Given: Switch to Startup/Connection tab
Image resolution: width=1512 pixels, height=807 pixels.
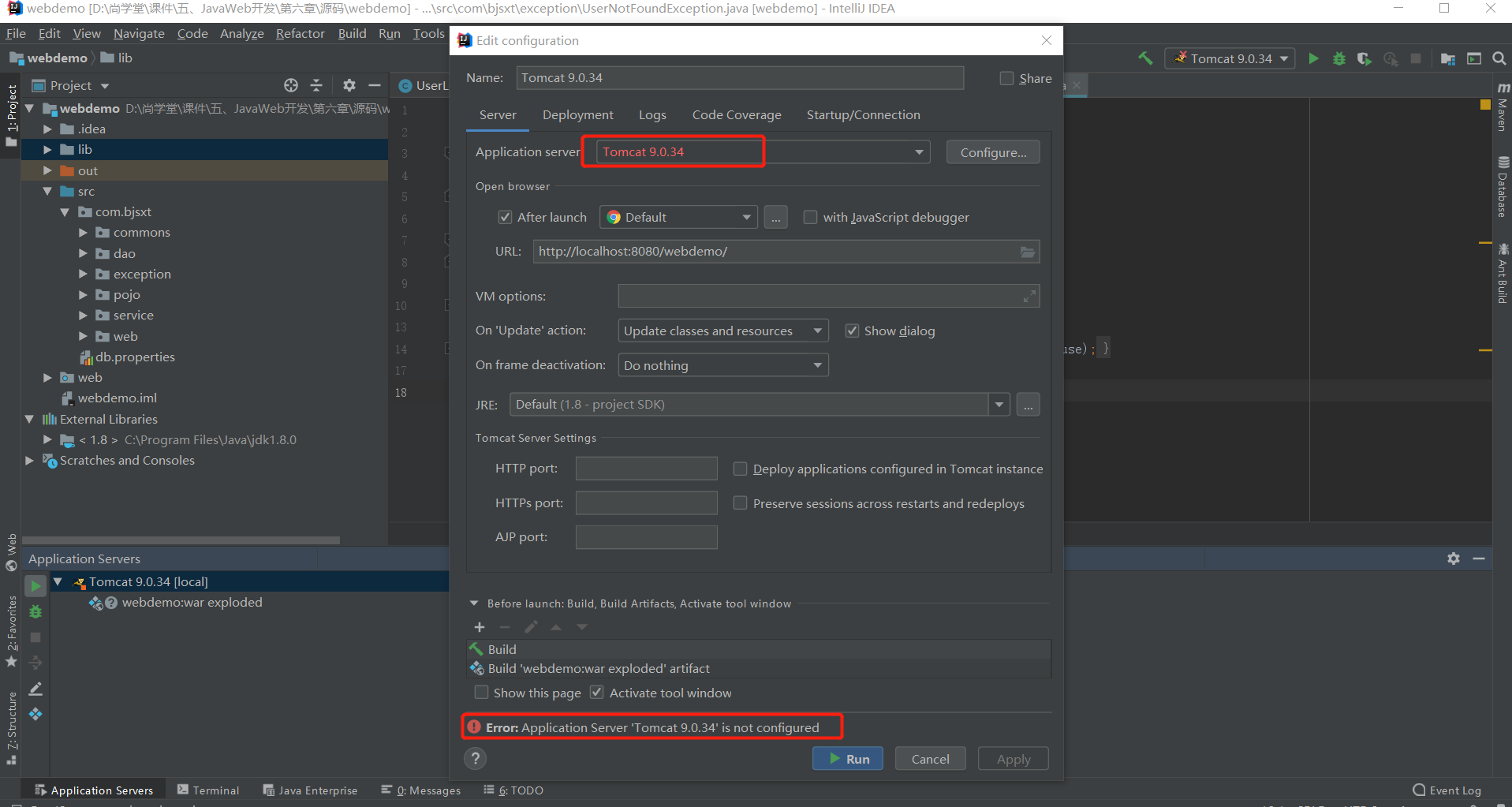Looking at the screenshot, I should pos(863,115).
